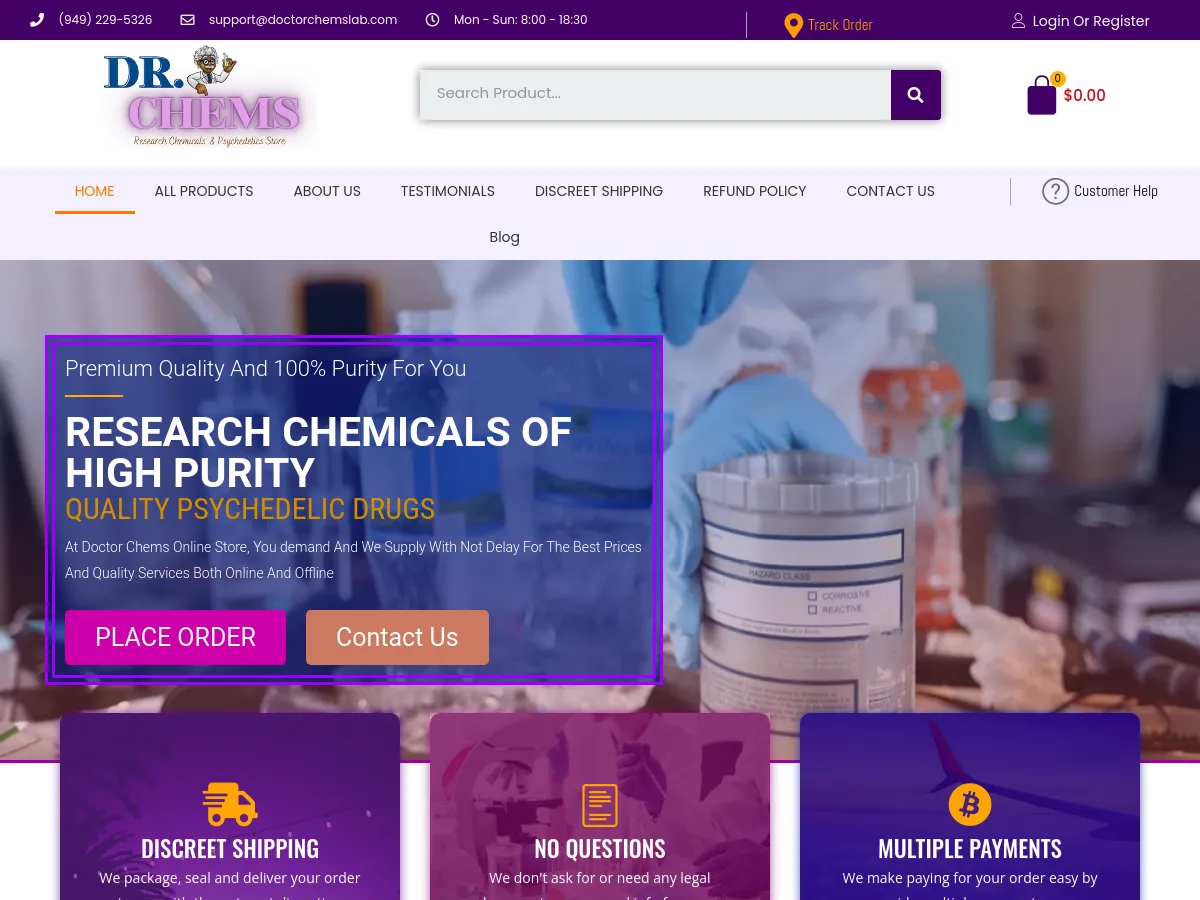Viewport: 1200px width, 900px height.
Task: Open the Blog section
Action: click(504, 237)
